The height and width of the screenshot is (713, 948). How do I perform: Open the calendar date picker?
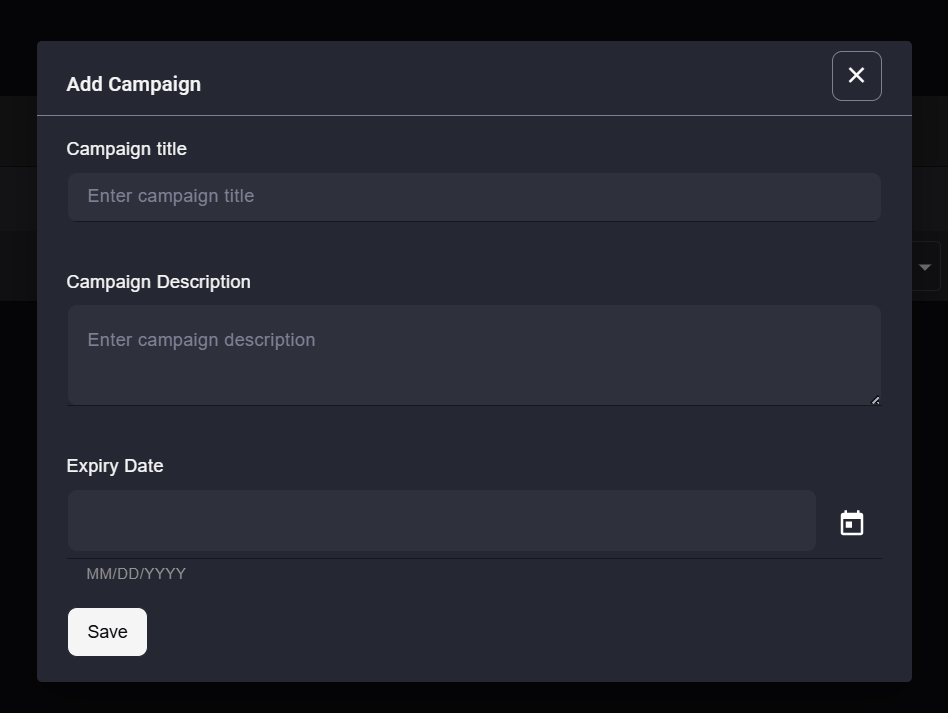[x=851, y=523]
